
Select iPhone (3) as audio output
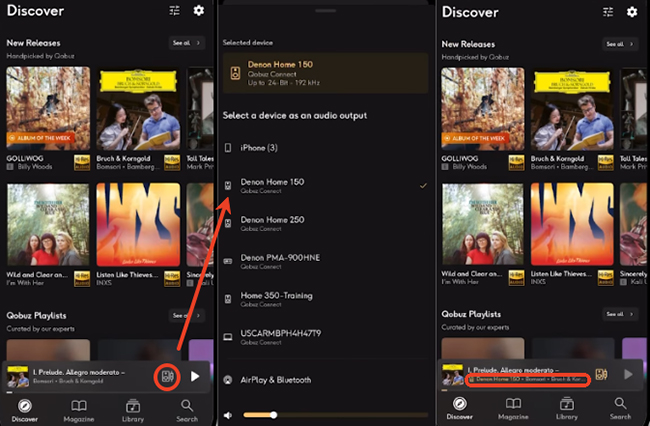(x=325, y=148)
